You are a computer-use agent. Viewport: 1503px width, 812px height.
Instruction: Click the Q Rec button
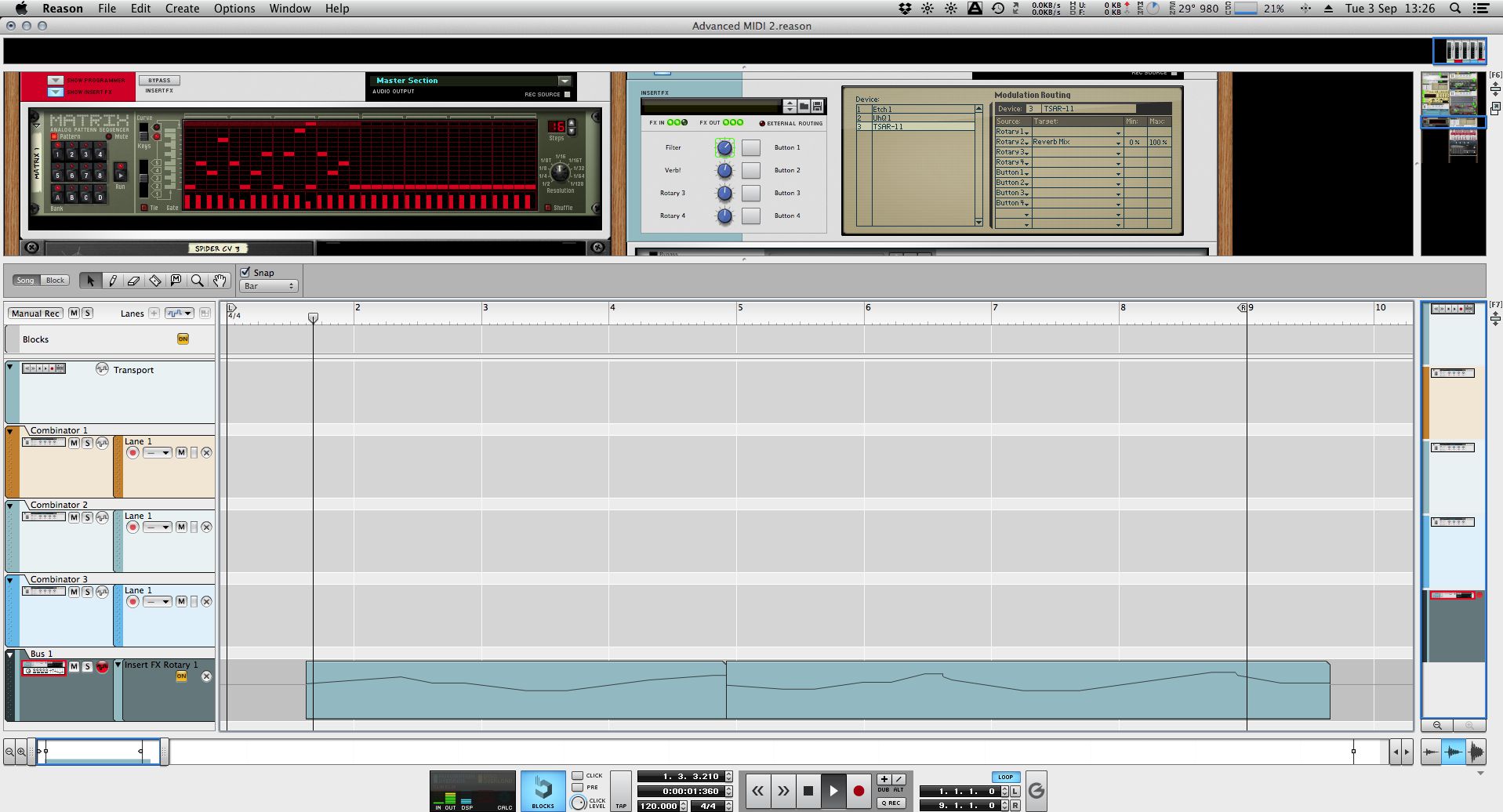891,803
